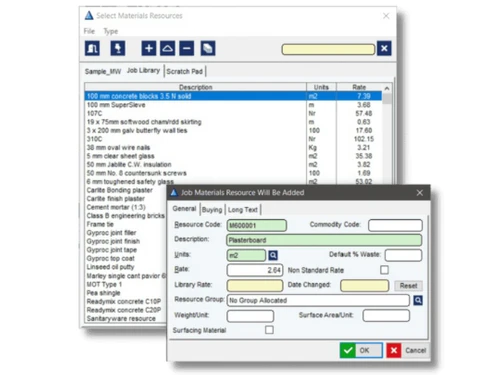Select row MOT Type 1
This screenshot has width=500, height=375.
[x=126, y=284]
